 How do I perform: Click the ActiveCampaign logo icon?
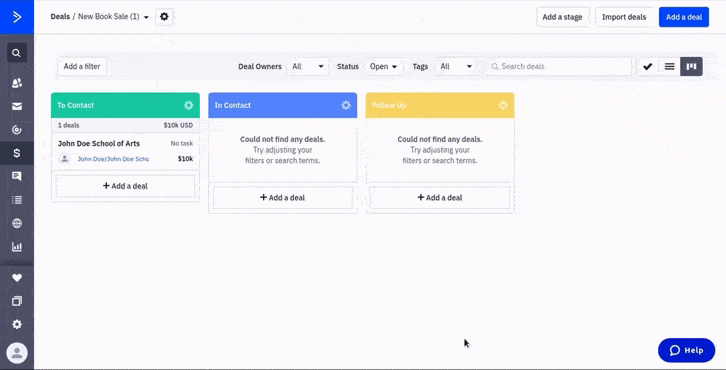click(17, 17)
